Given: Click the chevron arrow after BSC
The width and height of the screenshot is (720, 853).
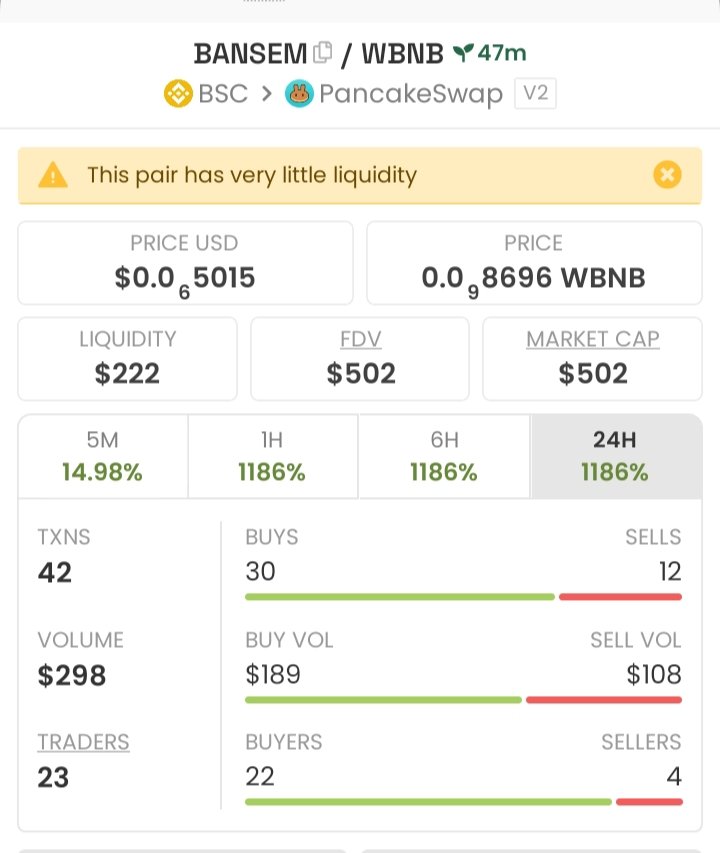Looking at the screenshot, I should coord(266,94).
